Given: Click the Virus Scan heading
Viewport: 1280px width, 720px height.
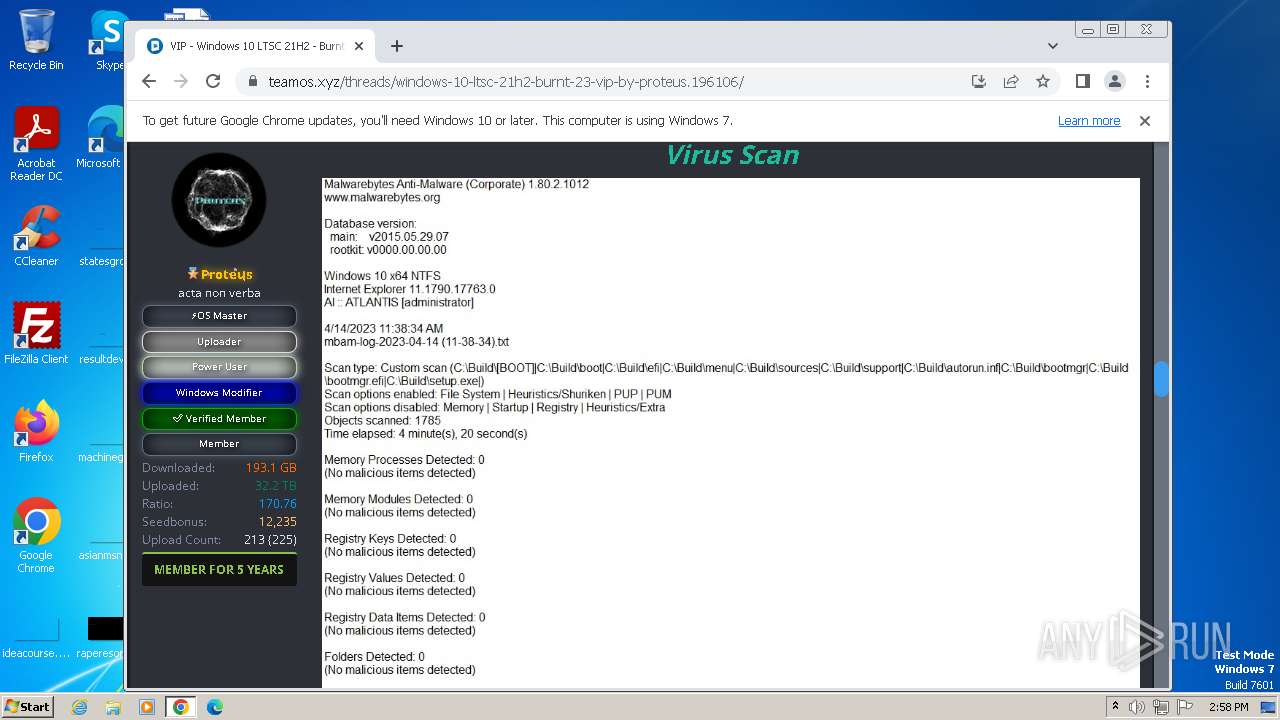Looking at the screenshot, I should tap(733, 155).
